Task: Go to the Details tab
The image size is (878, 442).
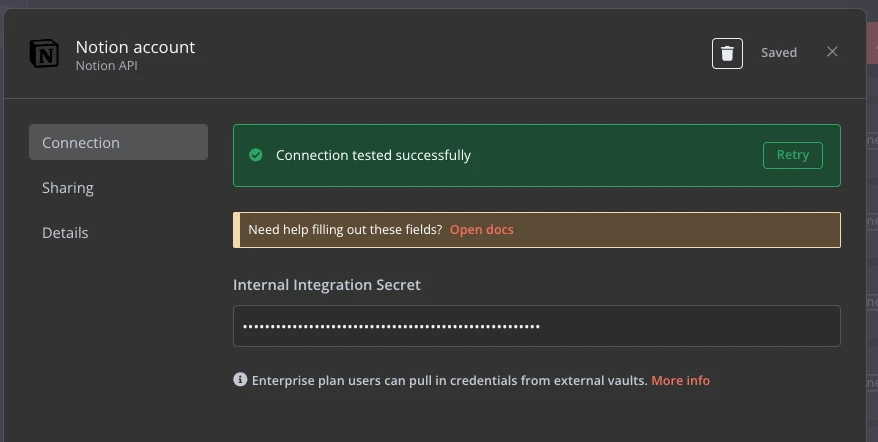Action: pos(65,233)
